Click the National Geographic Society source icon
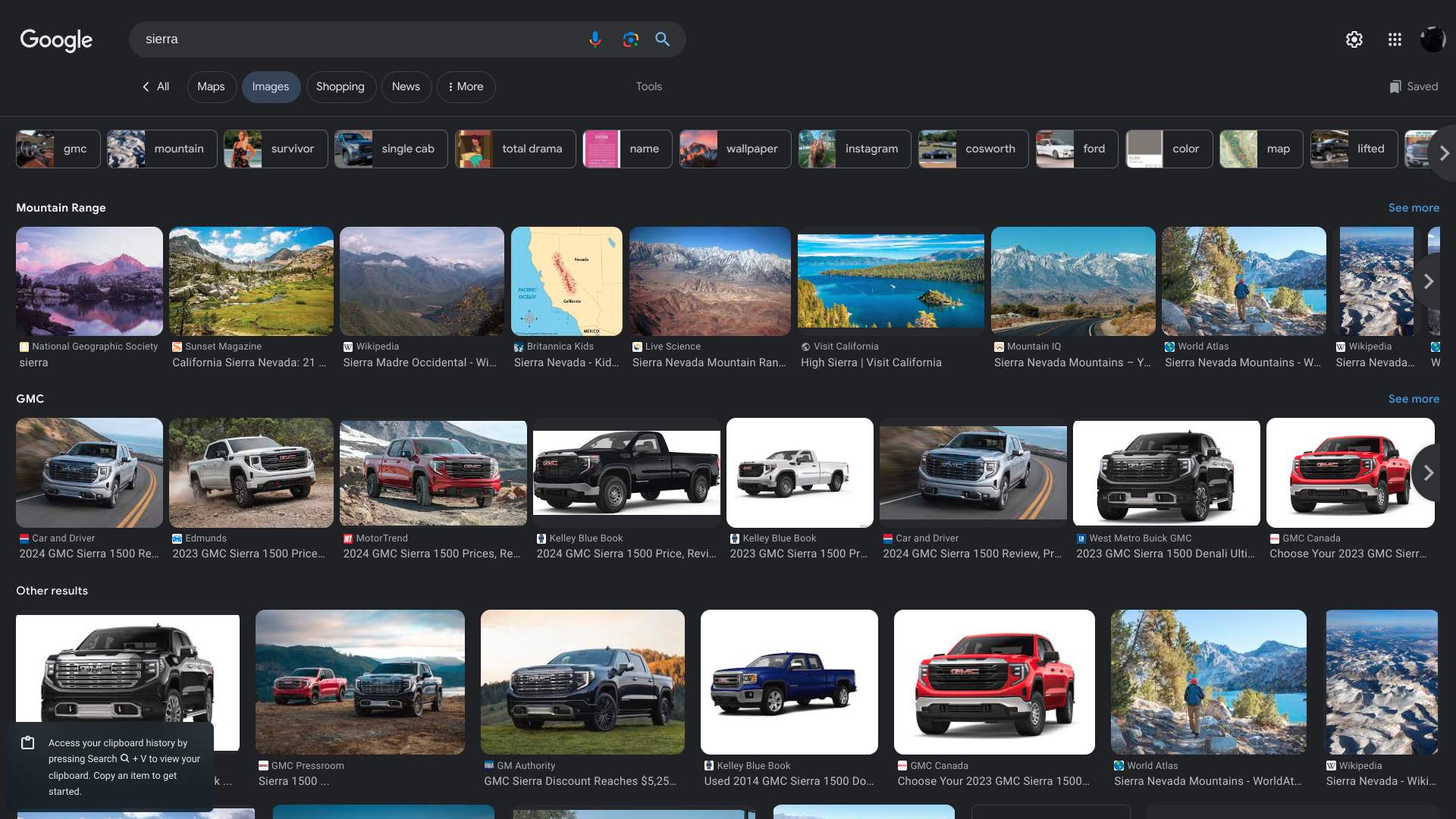Image resolution: width=1456 pixels, height=819 pixels. click(24, 347)
